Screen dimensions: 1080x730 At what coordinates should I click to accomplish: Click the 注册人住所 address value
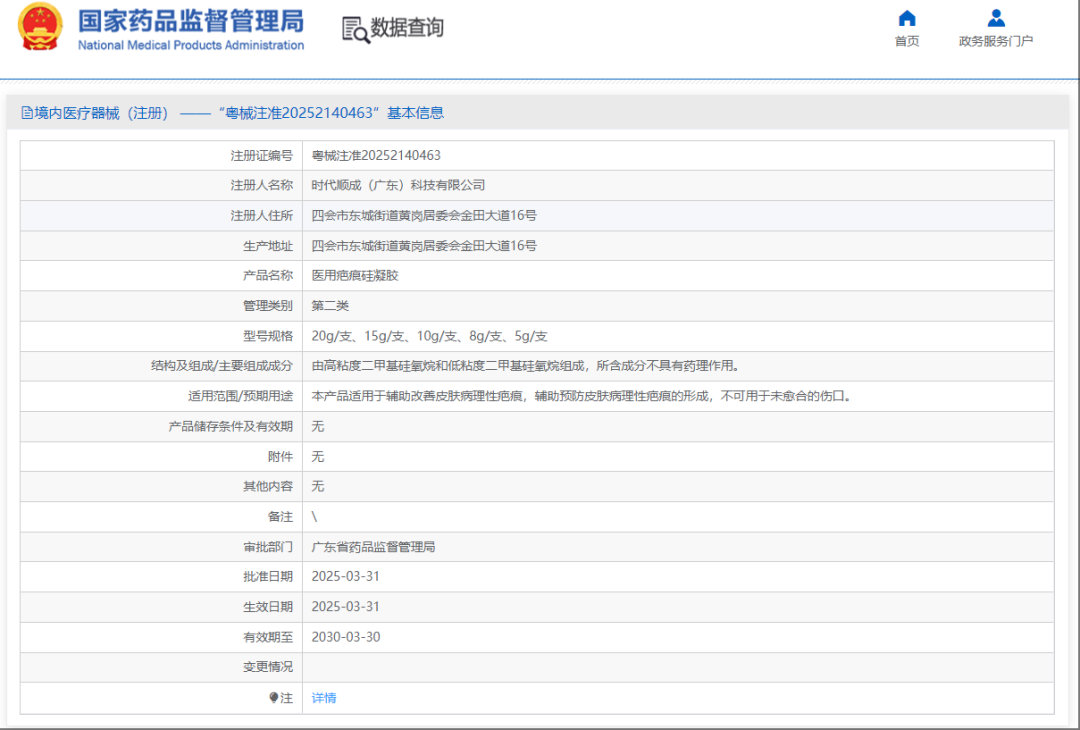(424, 216)
